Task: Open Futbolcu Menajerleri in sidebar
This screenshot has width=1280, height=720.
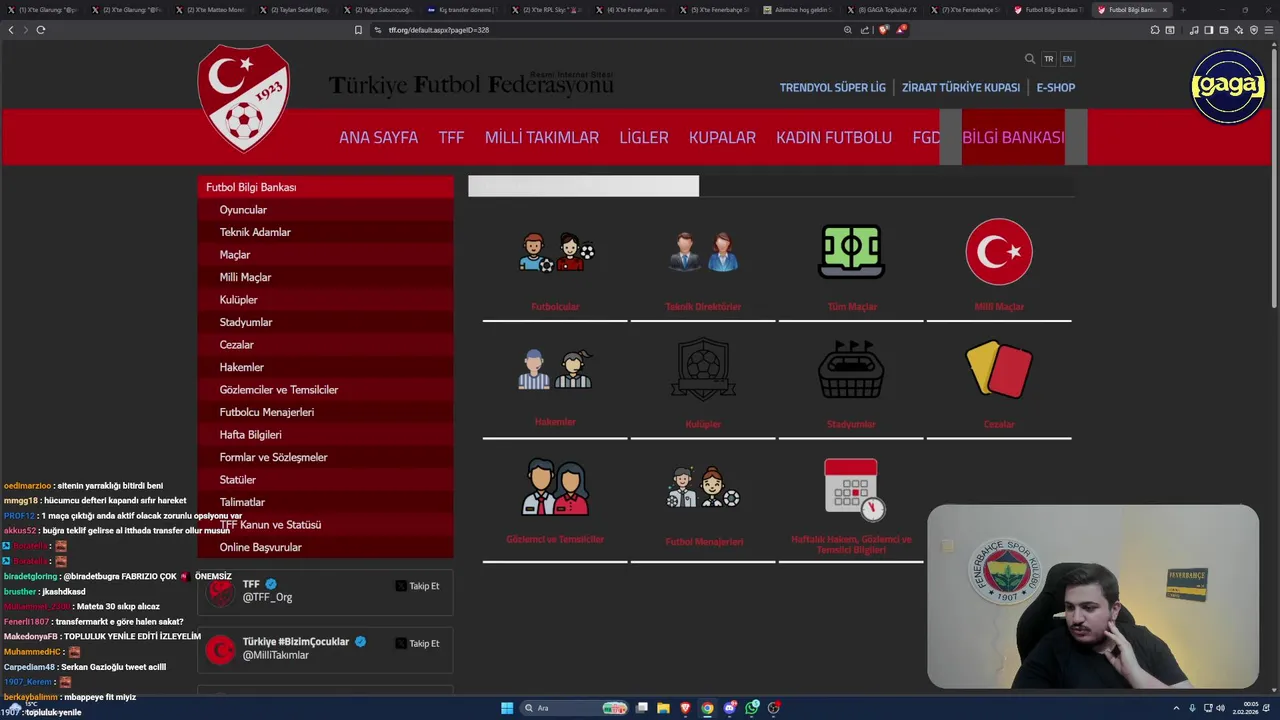Action: tap(325, 412)
